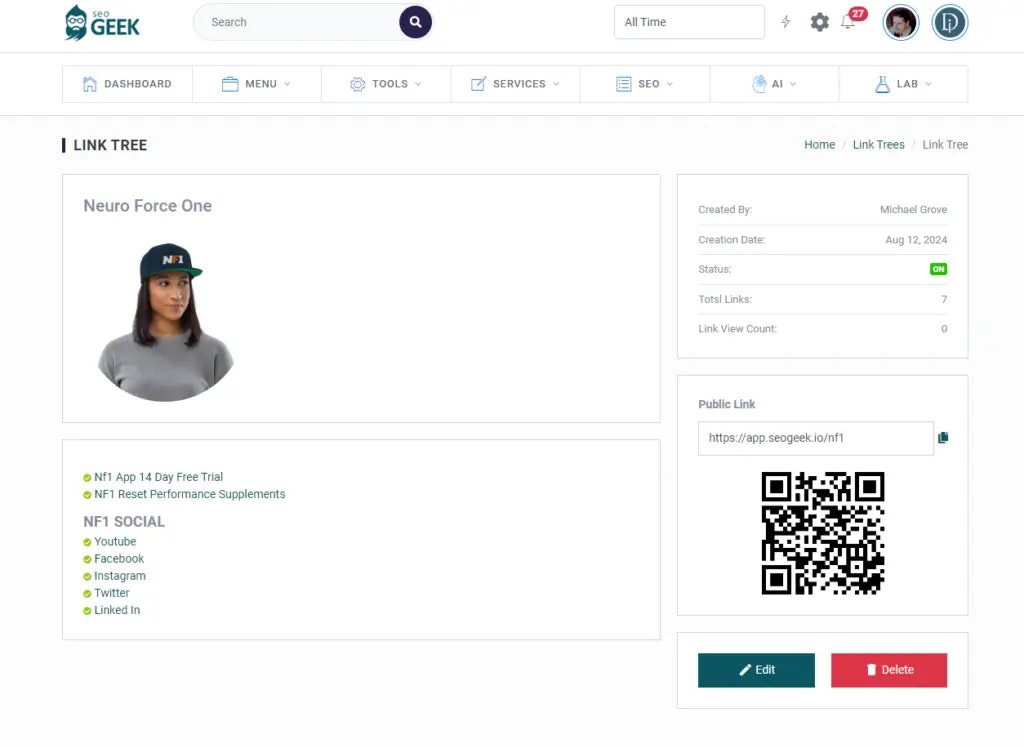Open the Twitter link

coord(112,593)
